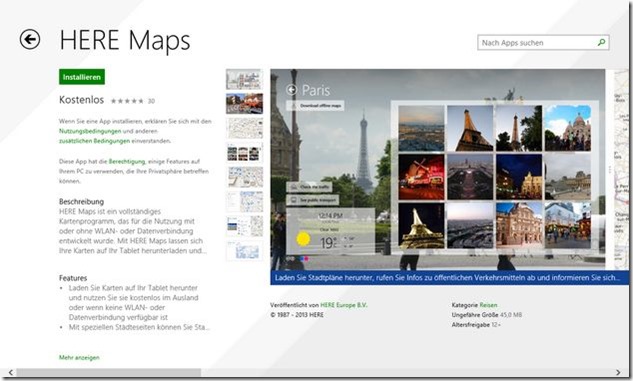633x381 pixels.
Task: Click the lit golden Eiffel Tower photo
Action: (421, 225)
